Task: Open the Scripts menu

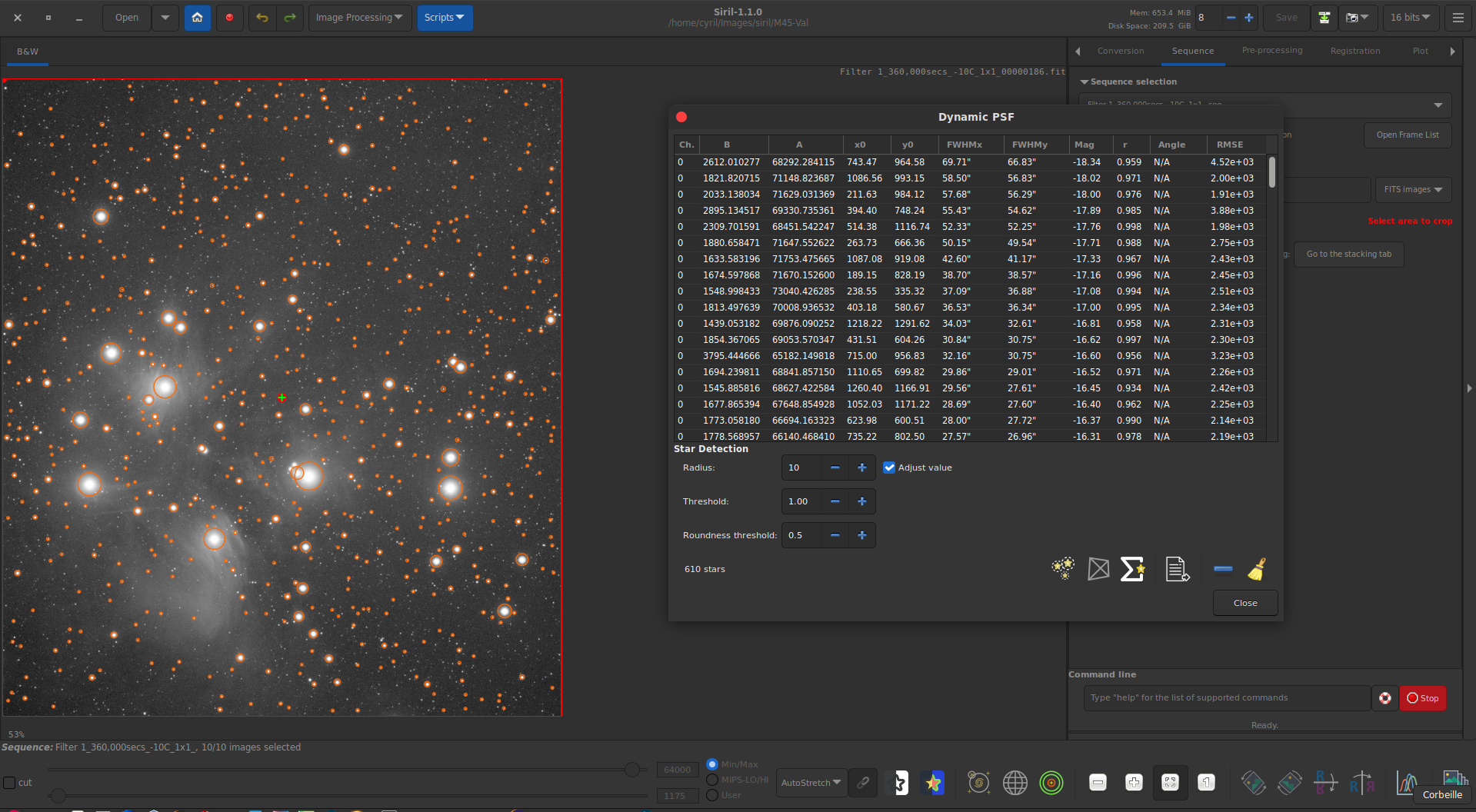Action: 445,17
